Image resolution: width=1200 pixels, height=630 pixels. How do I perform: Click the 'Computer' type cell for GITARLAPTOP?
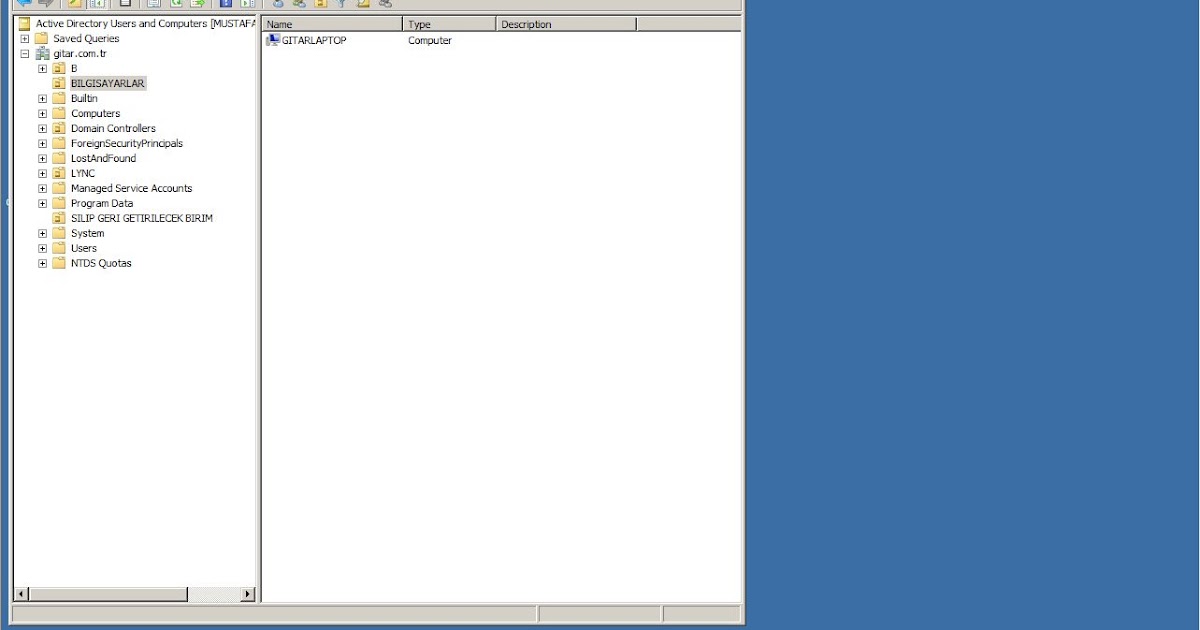coord(430,40)
